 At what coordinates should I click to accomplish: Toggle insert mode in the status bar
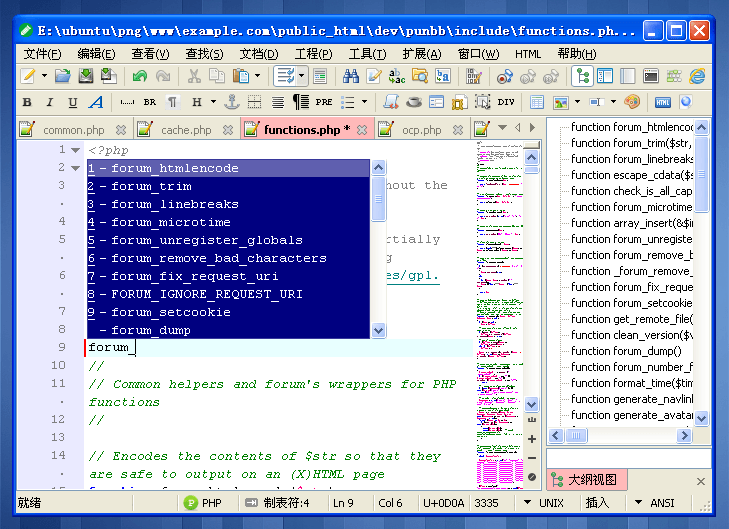[597, 503]
